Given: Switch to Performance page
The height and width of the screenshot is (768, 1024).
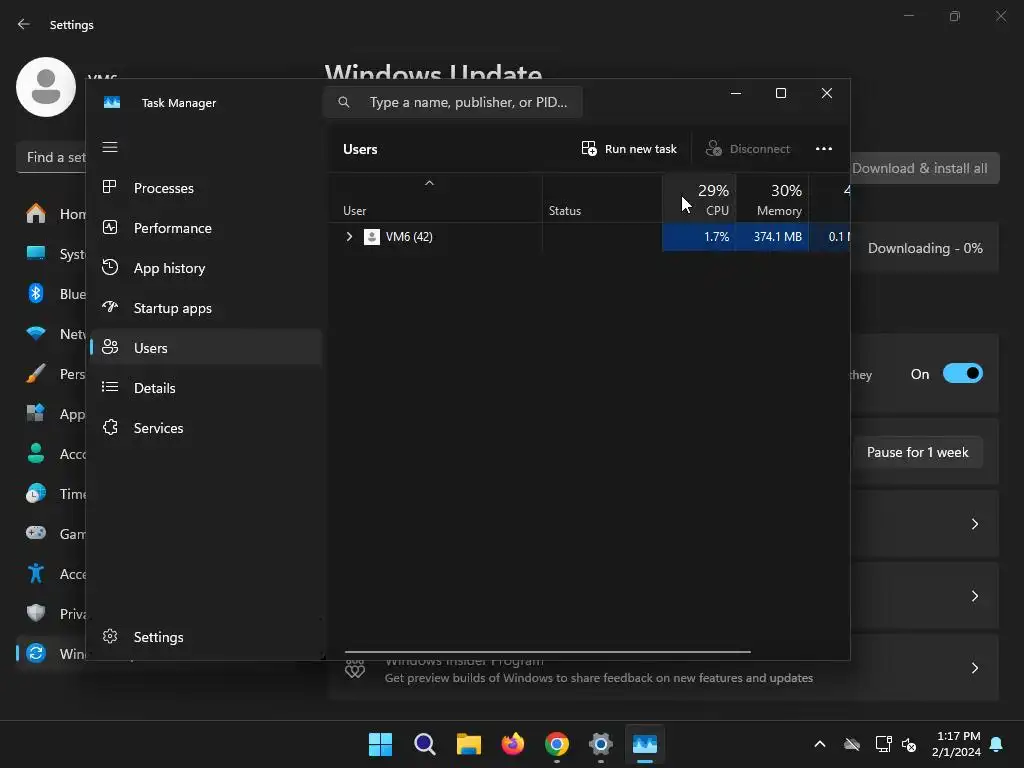Looking at the screenshot, I should click(206, 228).
